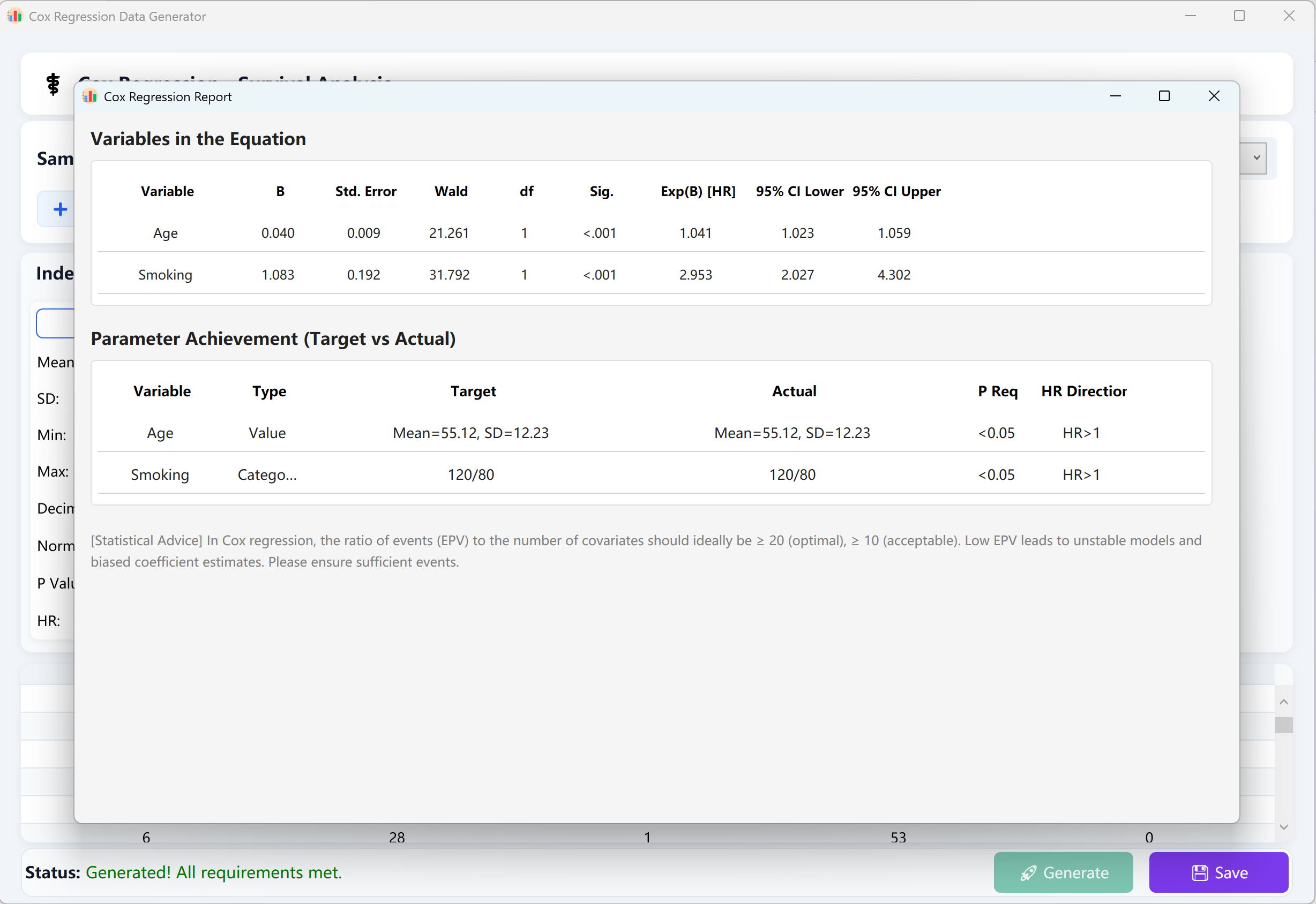Click the Status message text

pos(214,872)
